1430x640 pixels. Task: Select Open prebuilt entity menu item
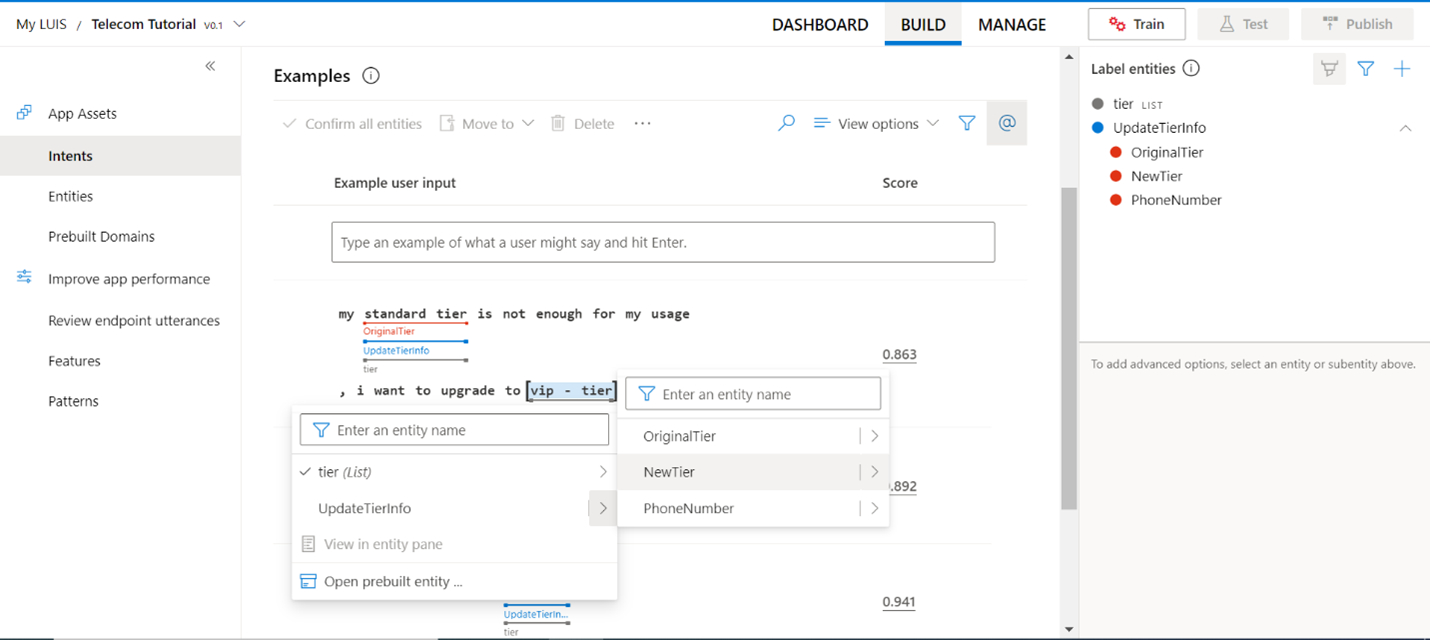(x=454, y=581)
